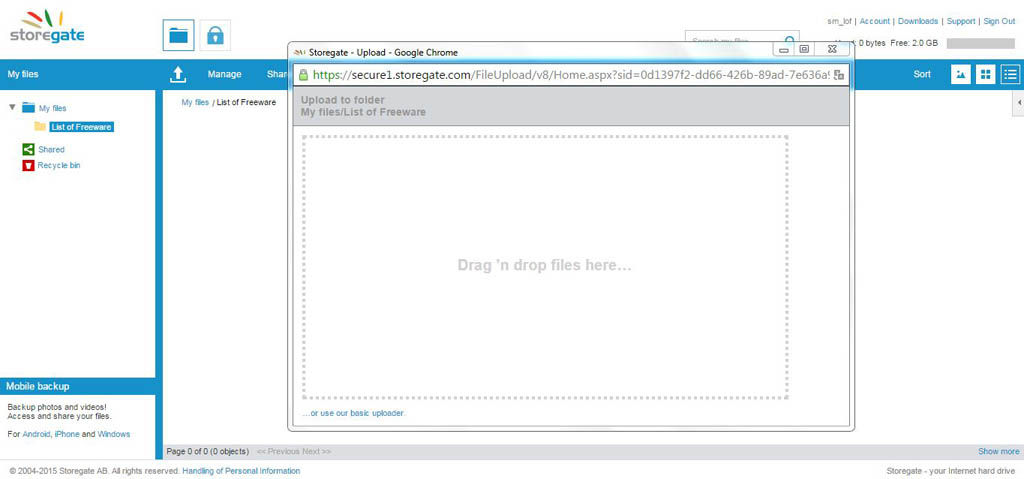
Task: Open Shared in the sidebar
Action: pyautogui.click(x=52, y=150)
